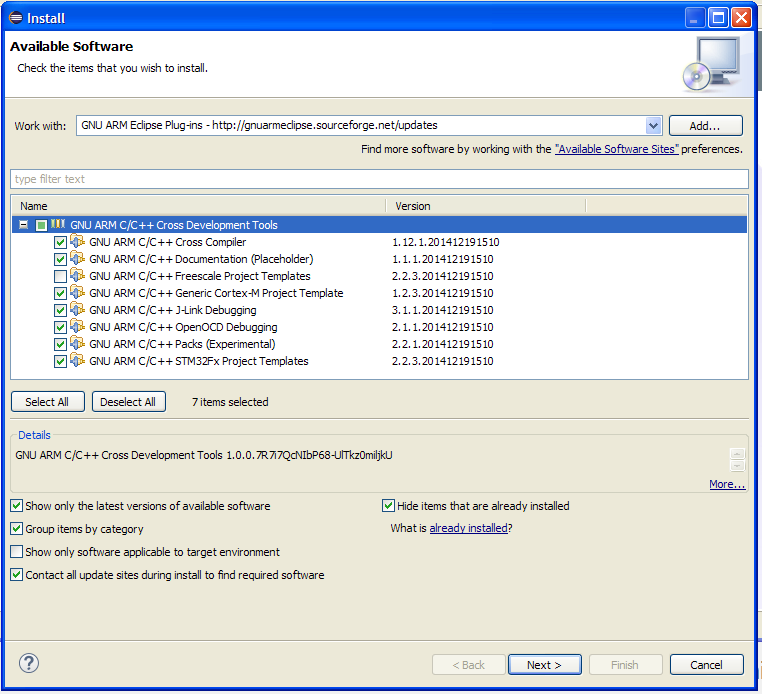
Task: Open the Work with dropdown arrow
Action: pos(653,126)
